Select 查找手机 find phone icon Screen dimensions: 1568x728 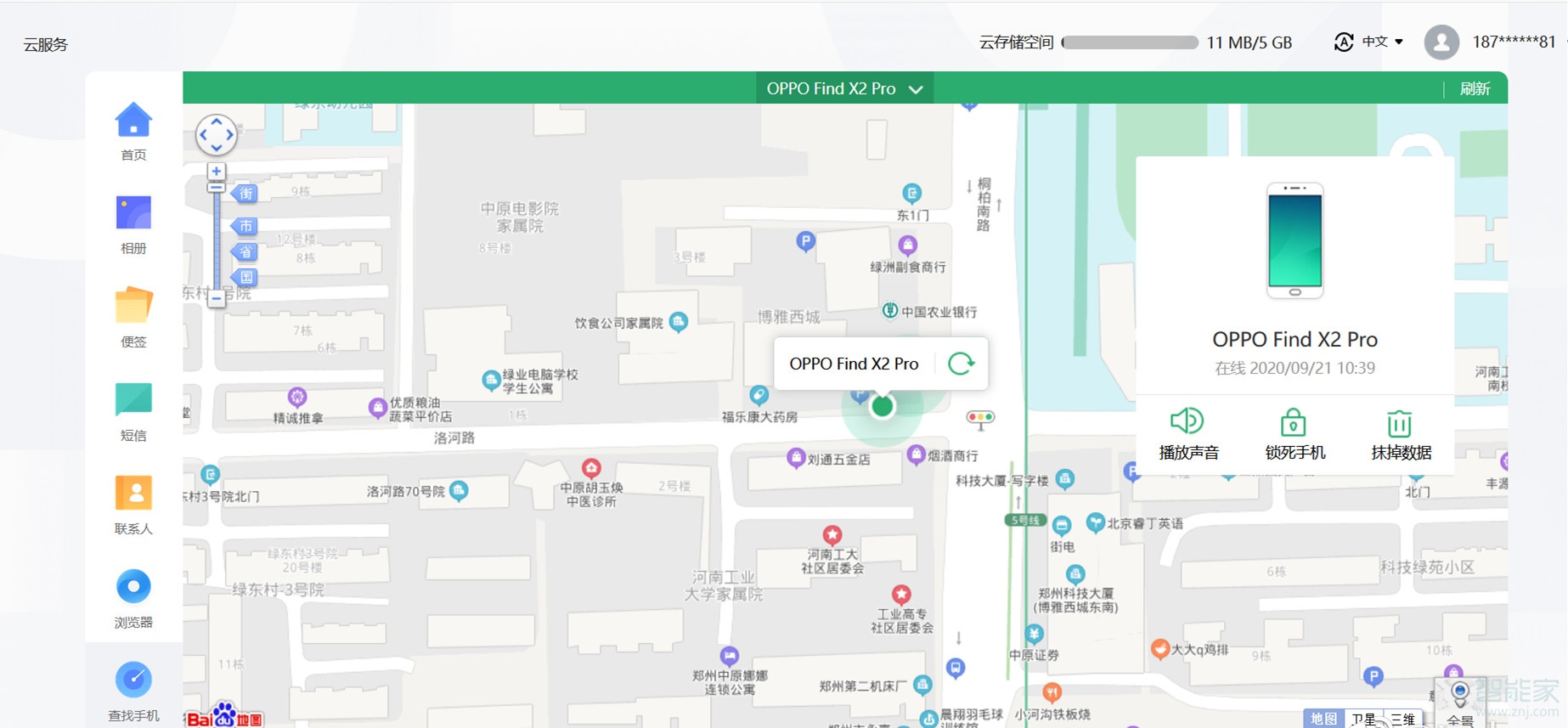click(133, 680)
